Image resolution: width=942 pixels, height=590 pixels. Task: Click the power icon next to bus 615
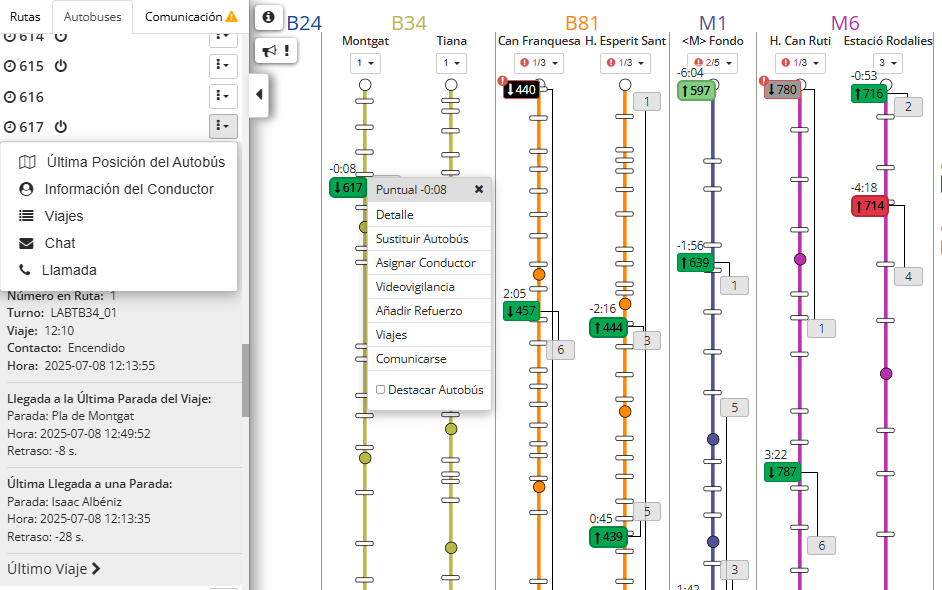tap(60, 66)
